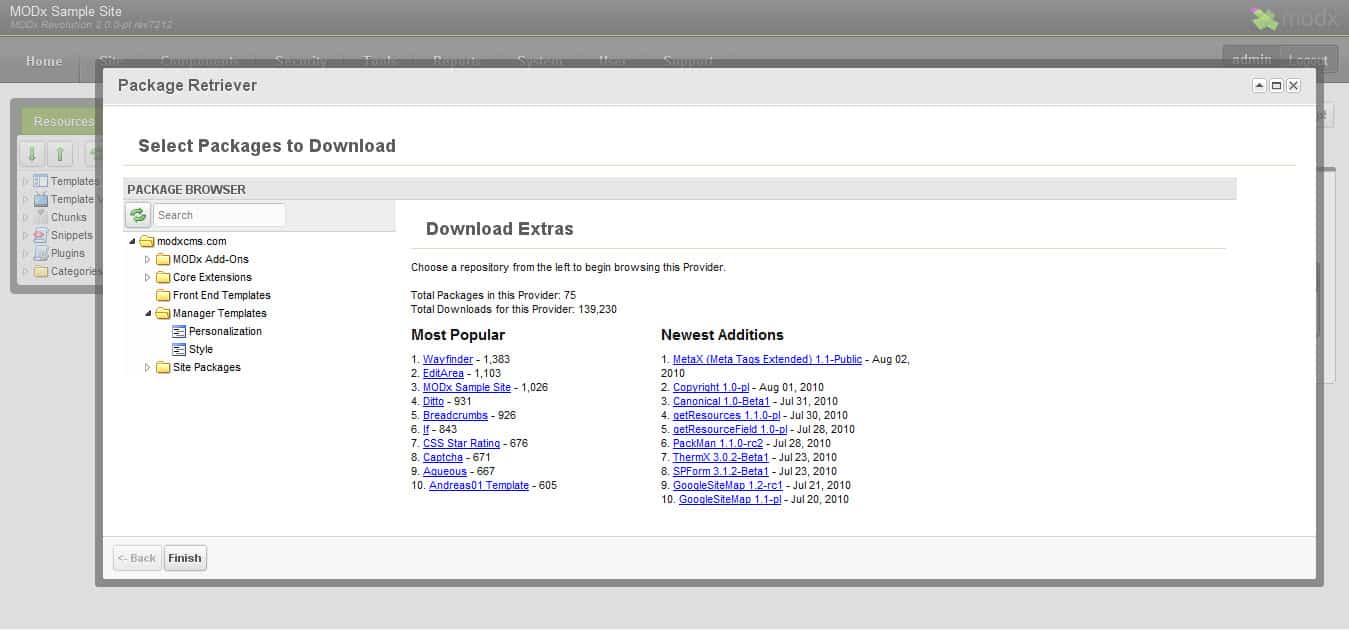Open the Andreas01 Template link
The image size is (1349, 630).
pyautogui.click(x=478, y=485)
